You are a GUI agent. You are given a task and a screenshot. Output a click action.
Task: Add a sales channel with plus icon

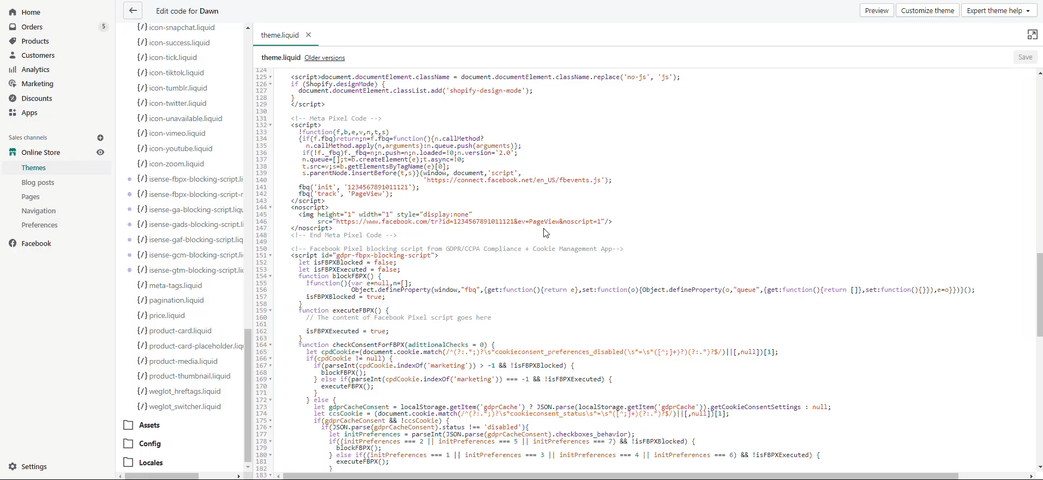pos(100,138)
